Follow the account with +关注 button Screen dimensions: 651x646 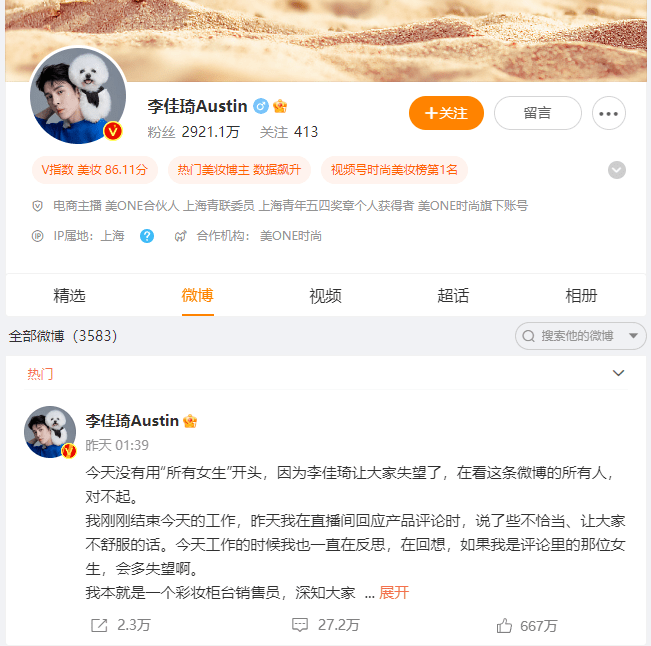(x=446, y=113)
